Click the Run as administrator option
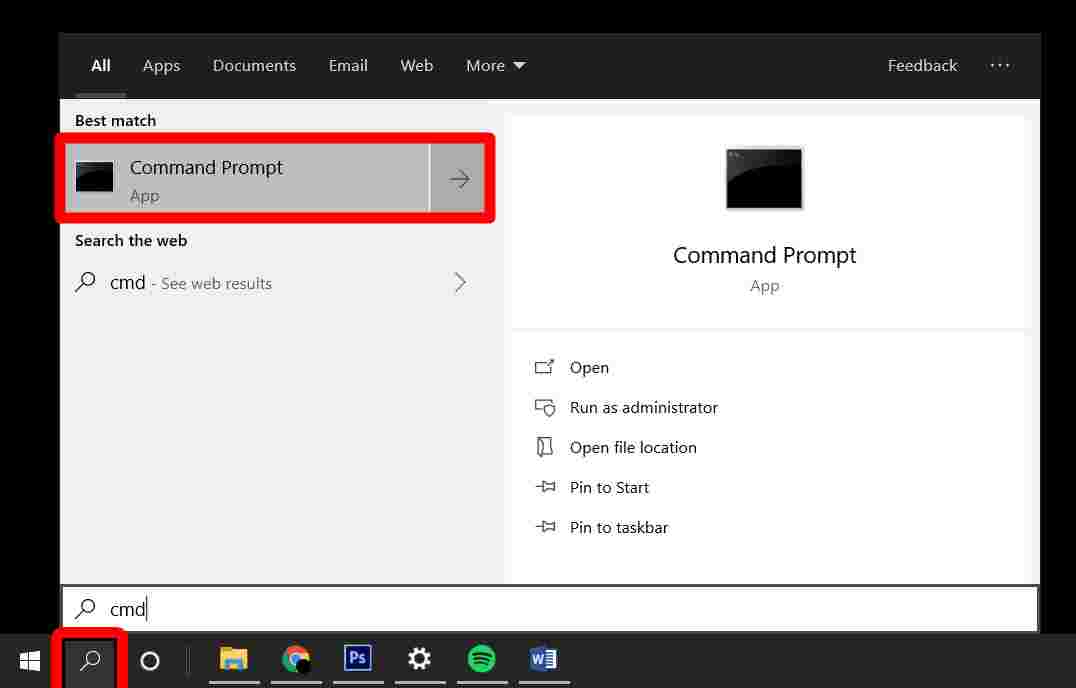Image resolution: width=1076 pixels, height=688 pixels. point(643,407)
